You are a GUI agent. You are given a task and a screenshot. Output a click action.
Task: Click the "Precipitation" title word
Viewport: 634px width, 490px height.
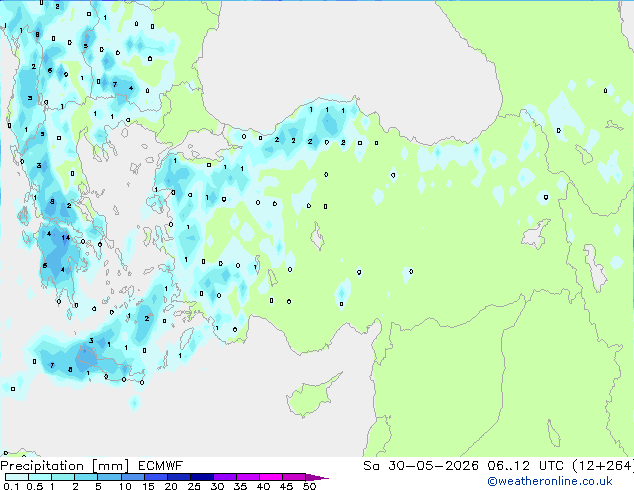point(42,466)
